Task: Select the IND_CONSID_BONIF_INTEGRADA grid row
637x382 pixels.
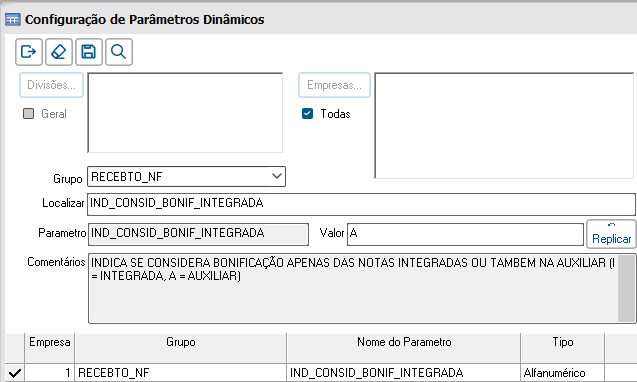Action: 321,373
